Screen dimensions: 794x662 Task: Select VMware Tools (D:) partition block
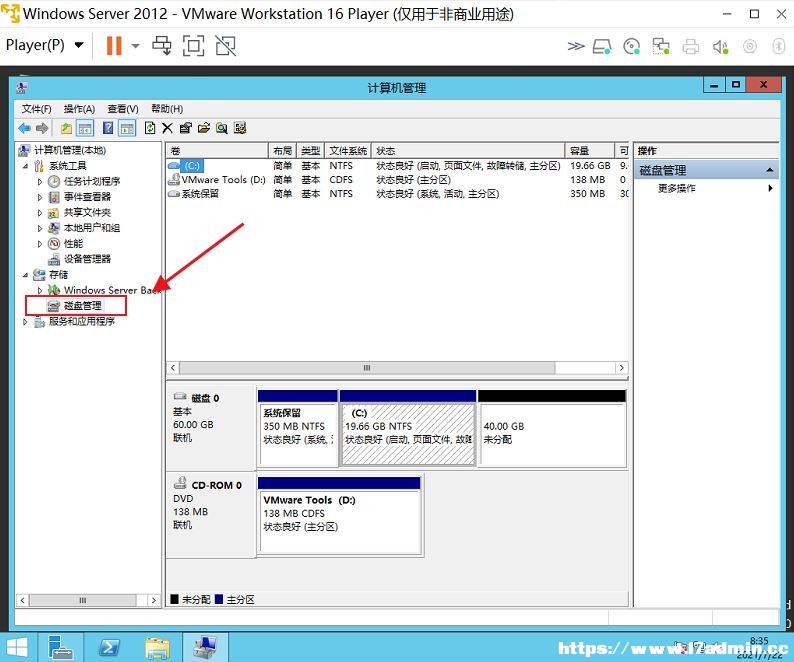pyautogui.click(x=339, y=516)
